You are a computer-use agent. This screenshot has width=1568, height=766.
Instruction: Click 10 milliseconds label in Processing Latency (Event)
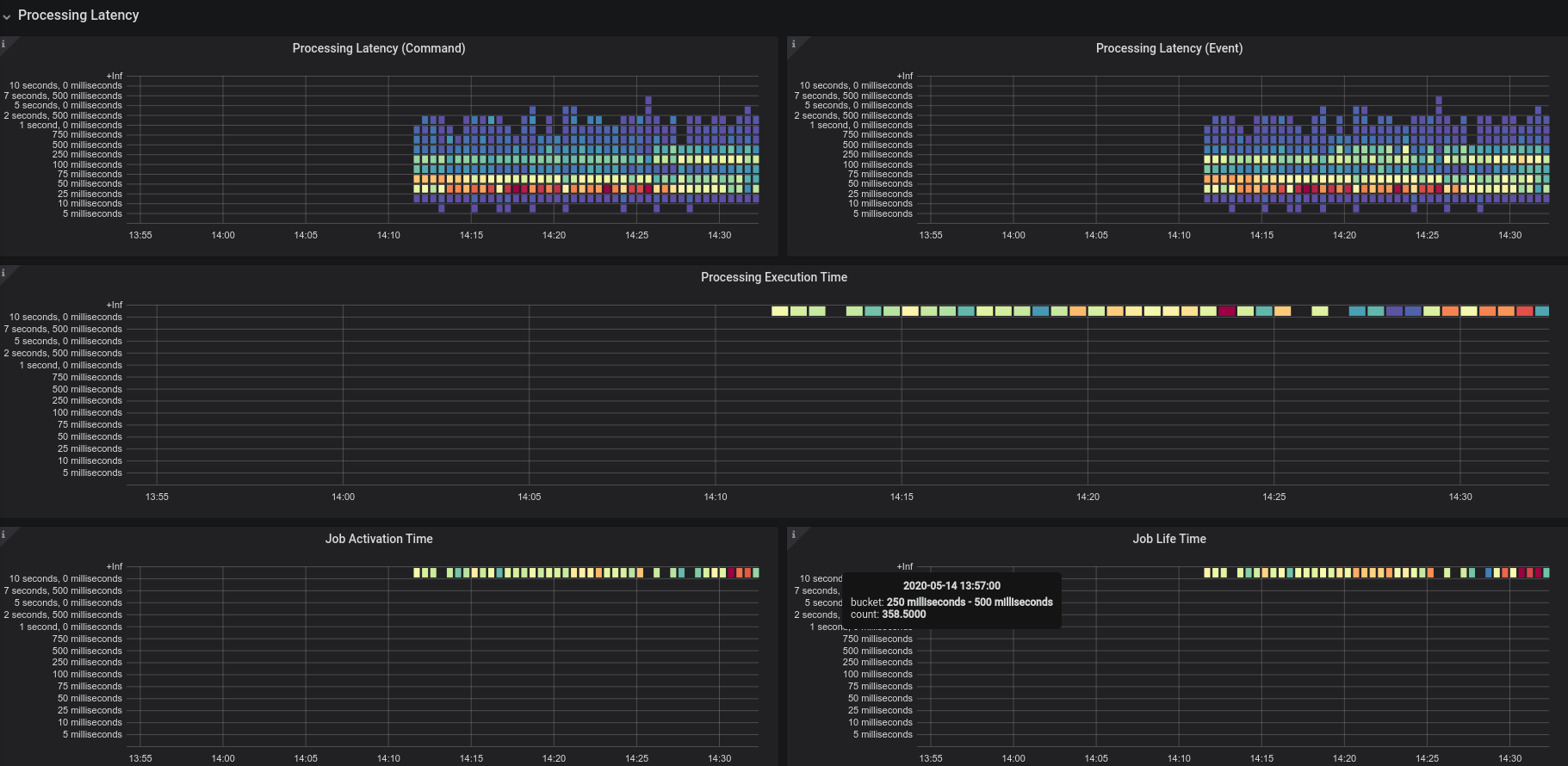point(880,203)
